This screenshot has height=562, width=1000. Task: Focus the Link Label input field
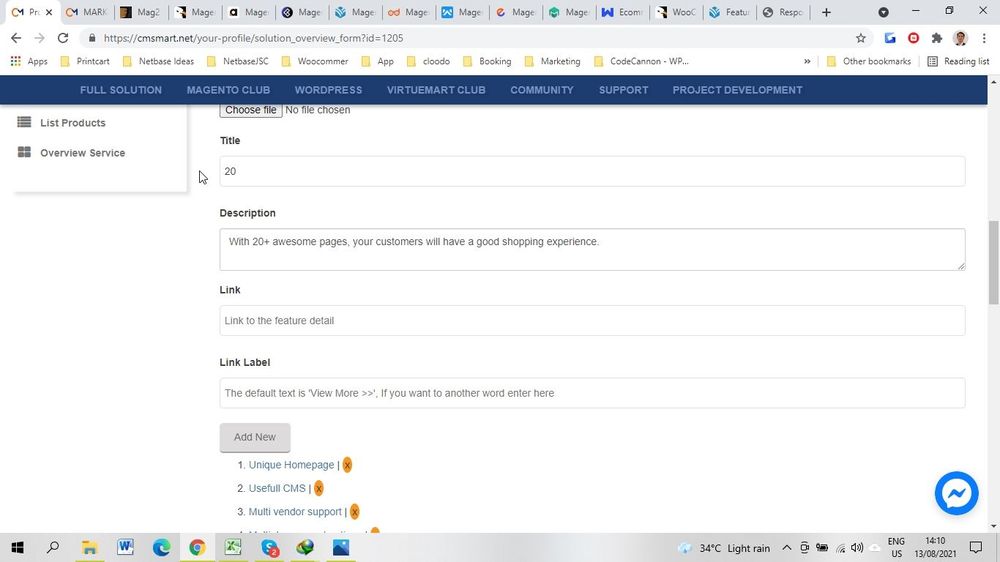pos(592,393)
